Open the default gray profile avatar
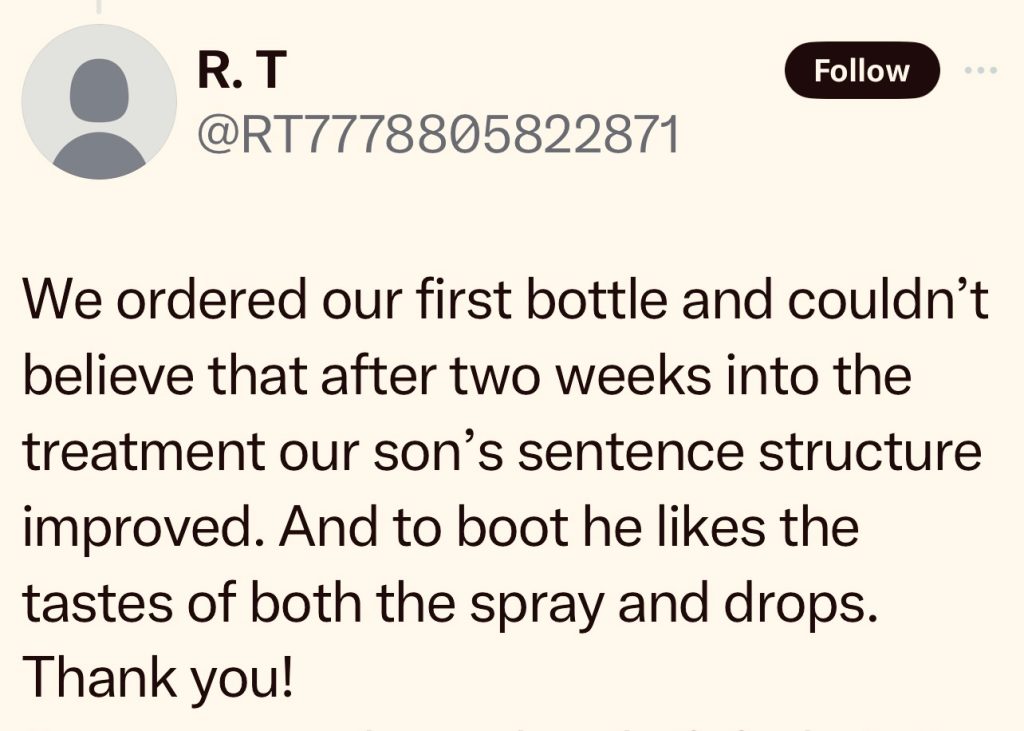This screenshot has width=1024, height=731. click(x=99, y=102)
